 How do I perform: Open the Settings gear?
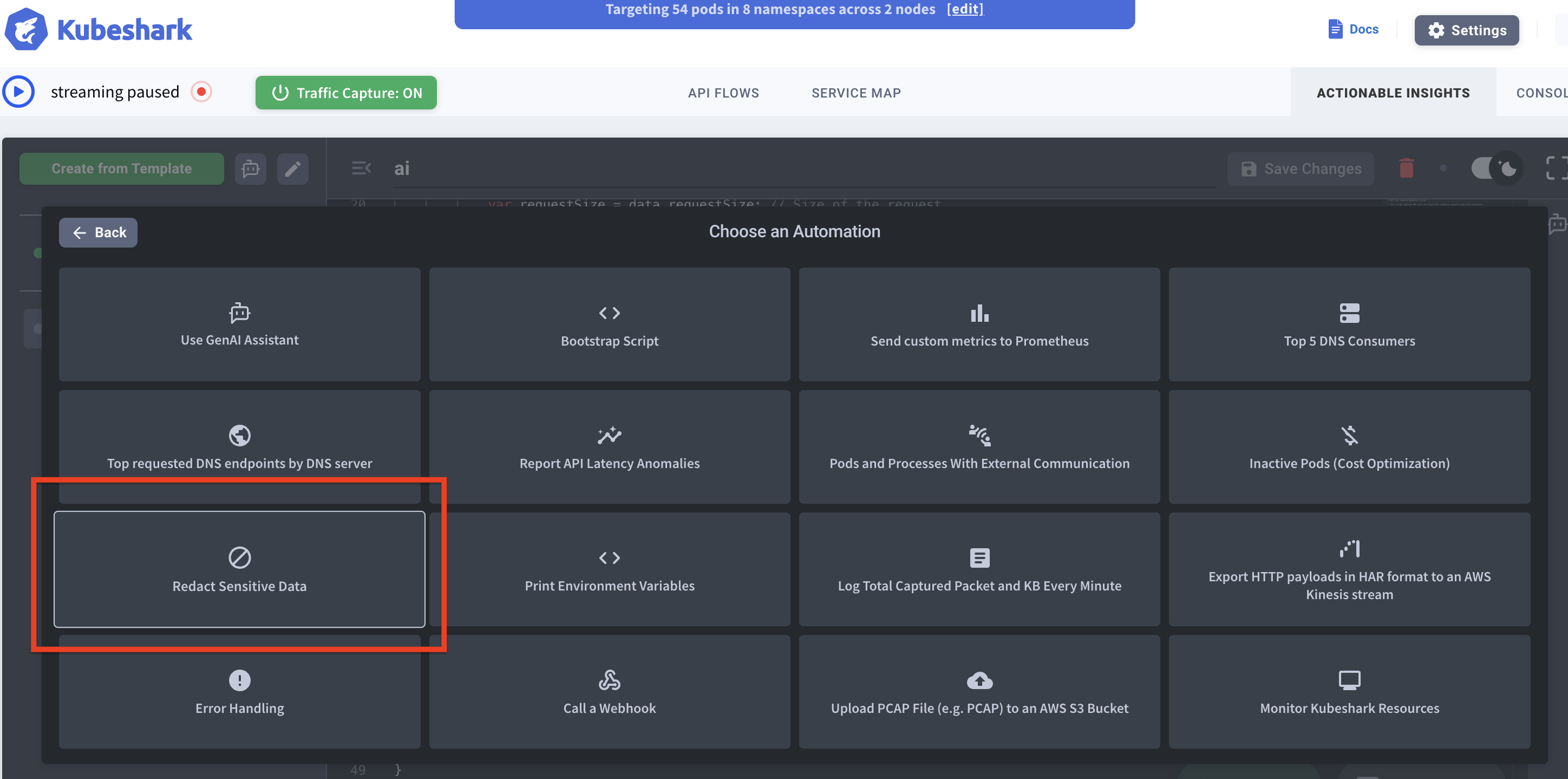click(x=1466, y=30)
